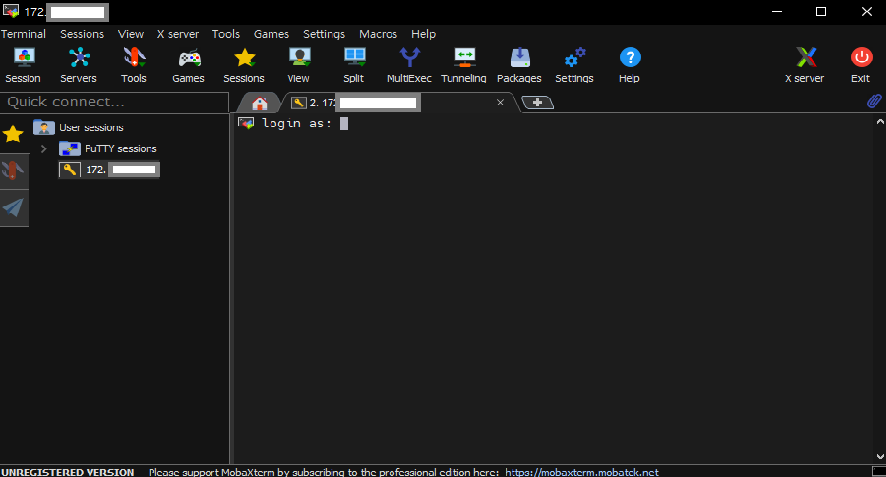
Task: Open the View menu
Action: (x=131, y=34)
